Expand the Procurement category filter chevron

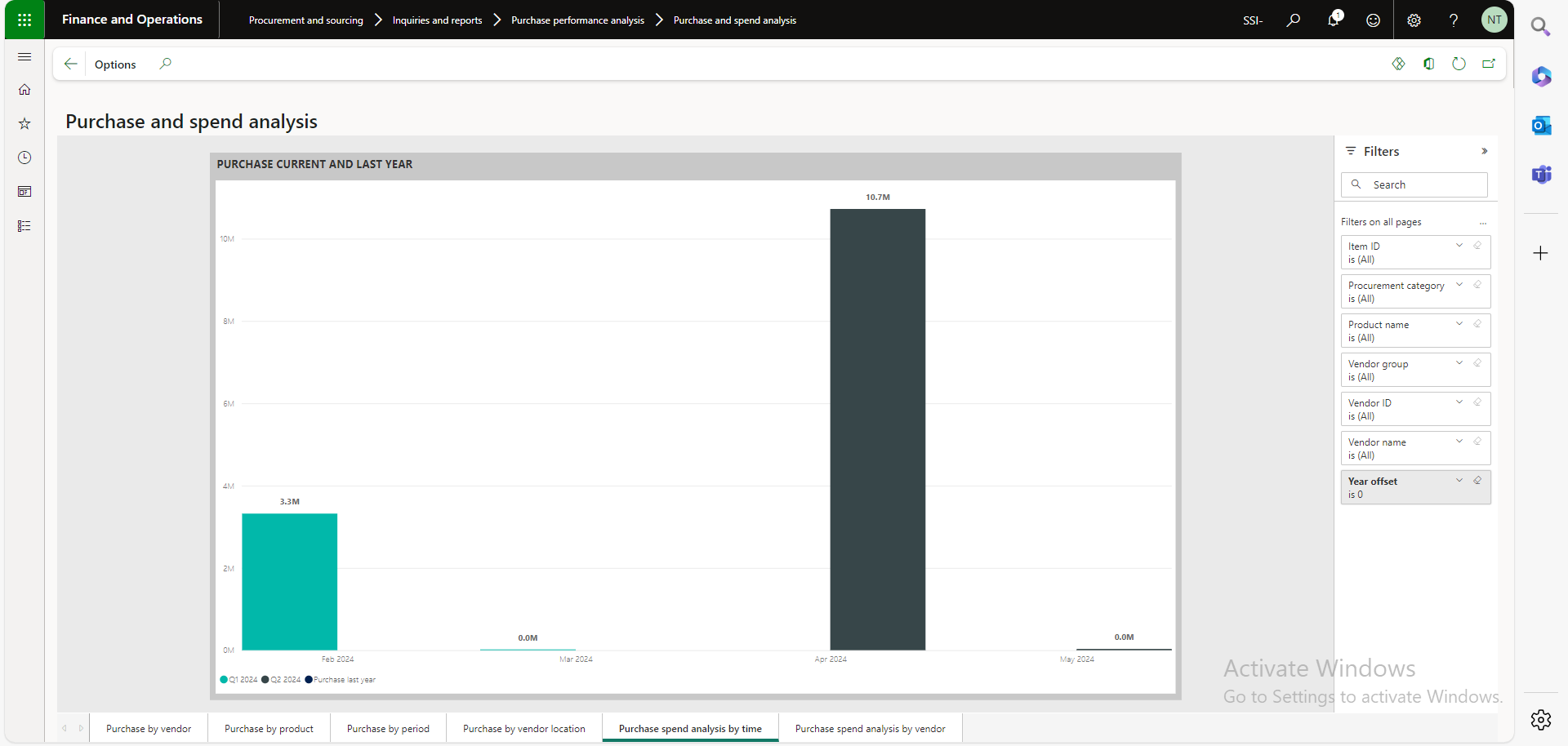coord(1459,285)
